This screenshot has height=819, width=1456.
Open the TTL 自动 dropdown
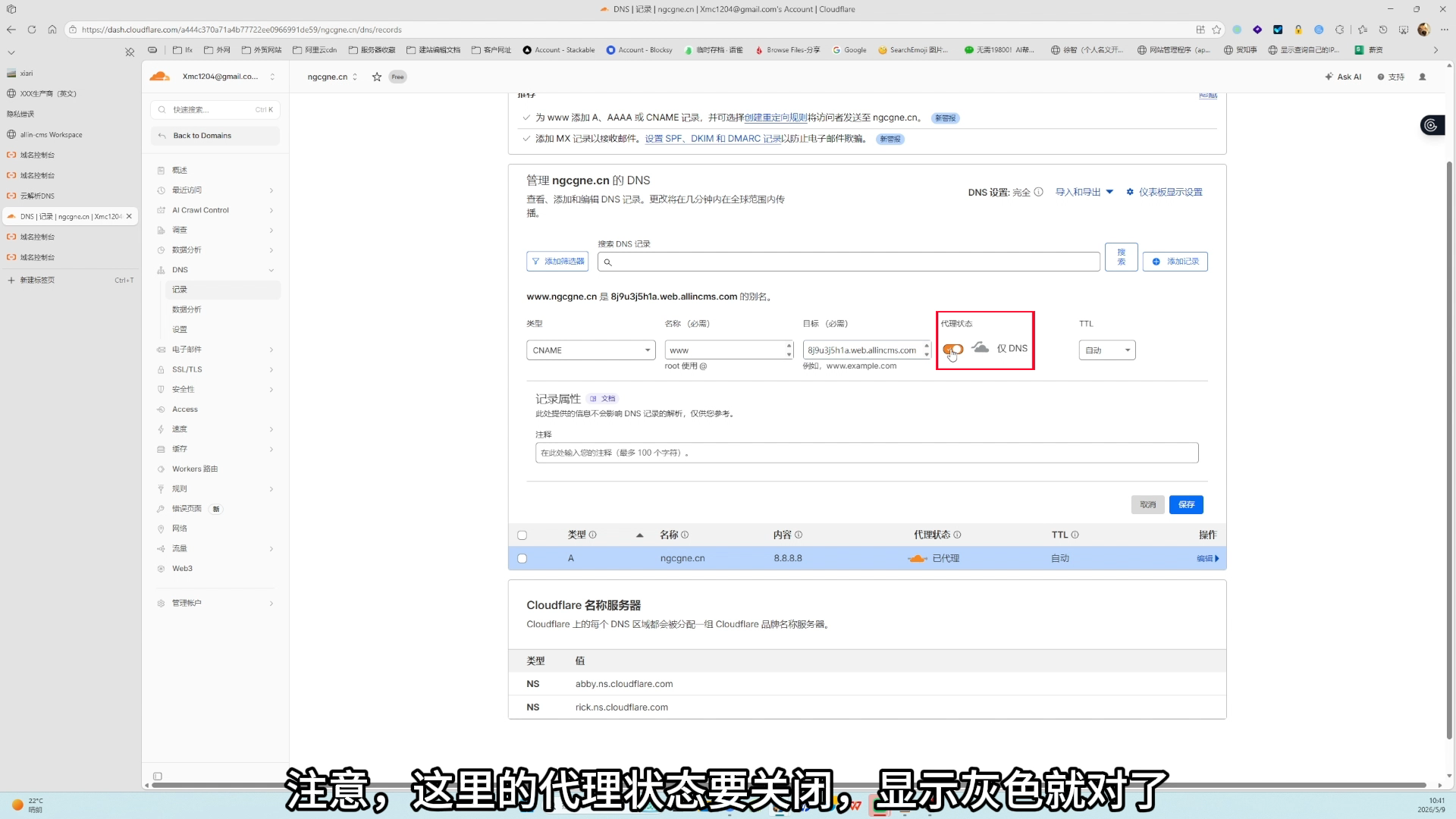[1107, 350]
